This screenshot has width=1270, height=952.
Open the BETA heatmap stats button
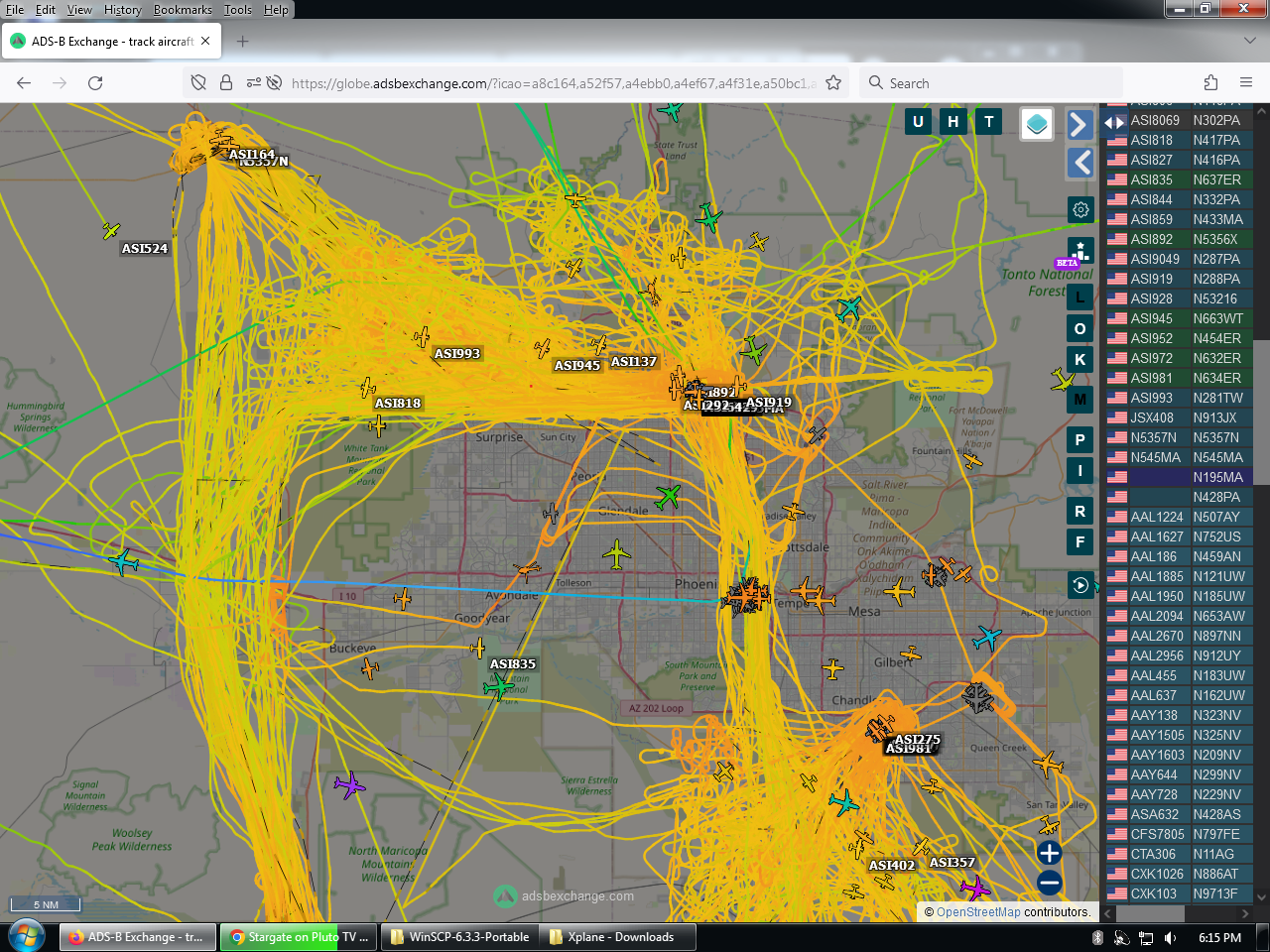pyautogui.click(x=1080, y=252)
